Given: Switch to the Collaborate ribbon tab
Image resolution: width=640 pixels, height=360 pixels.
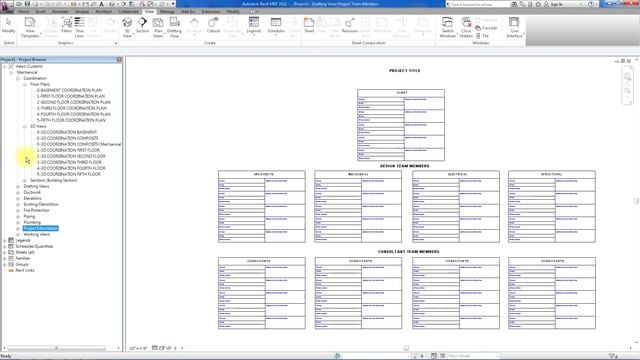Looking at the screenshot, I should (x=129, y=11).
